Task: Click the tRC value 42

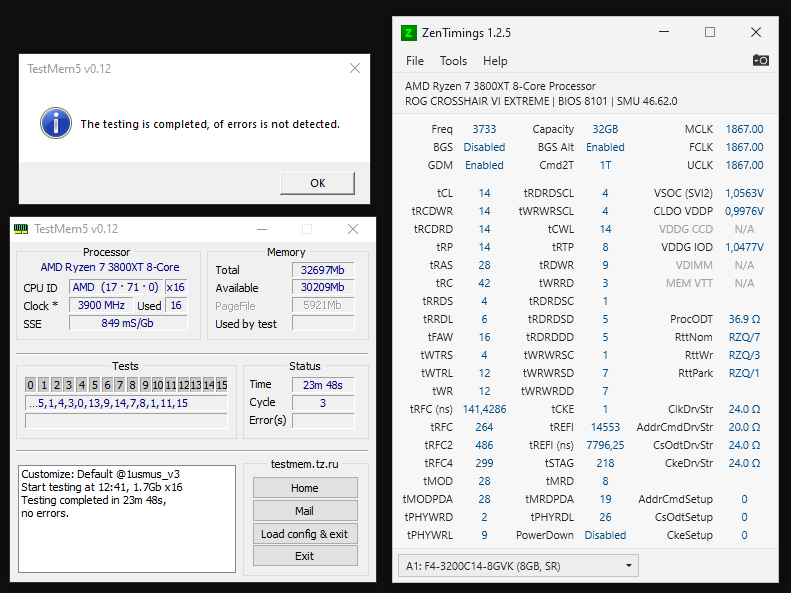Action: point(484,283)
